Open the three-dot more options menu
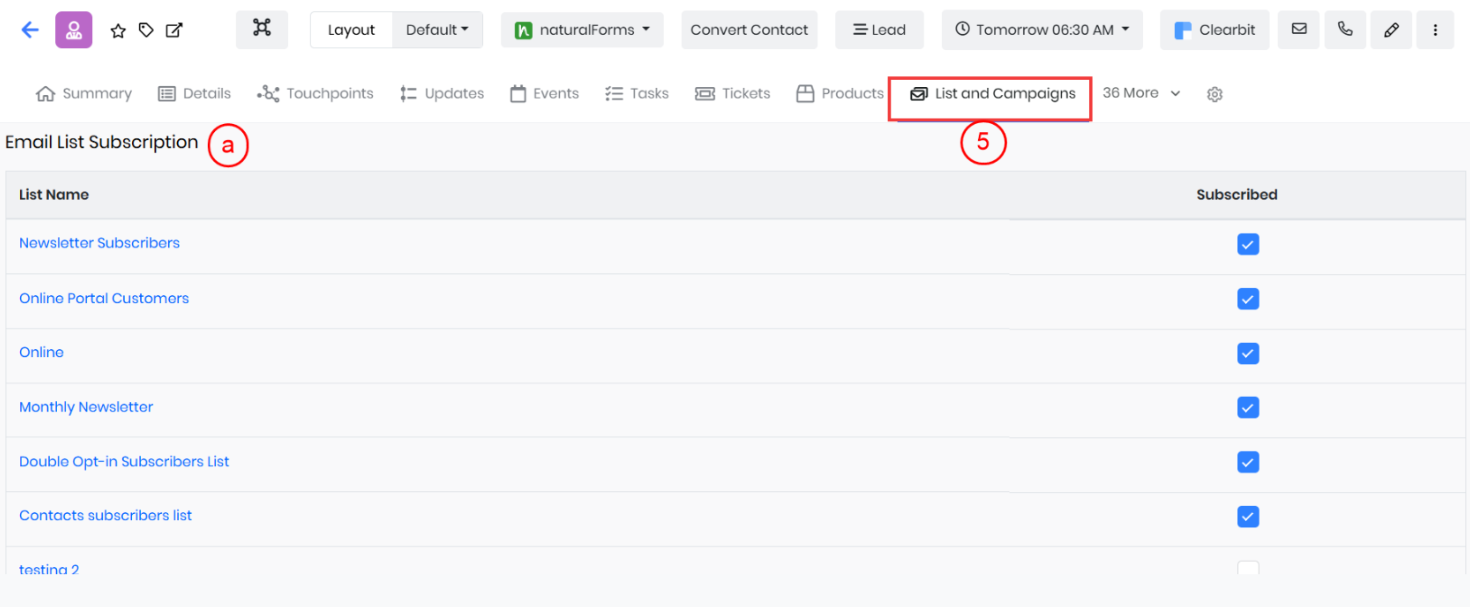Image resolution: width=1470 pixels, height=607 pixels. point(1436,30)
